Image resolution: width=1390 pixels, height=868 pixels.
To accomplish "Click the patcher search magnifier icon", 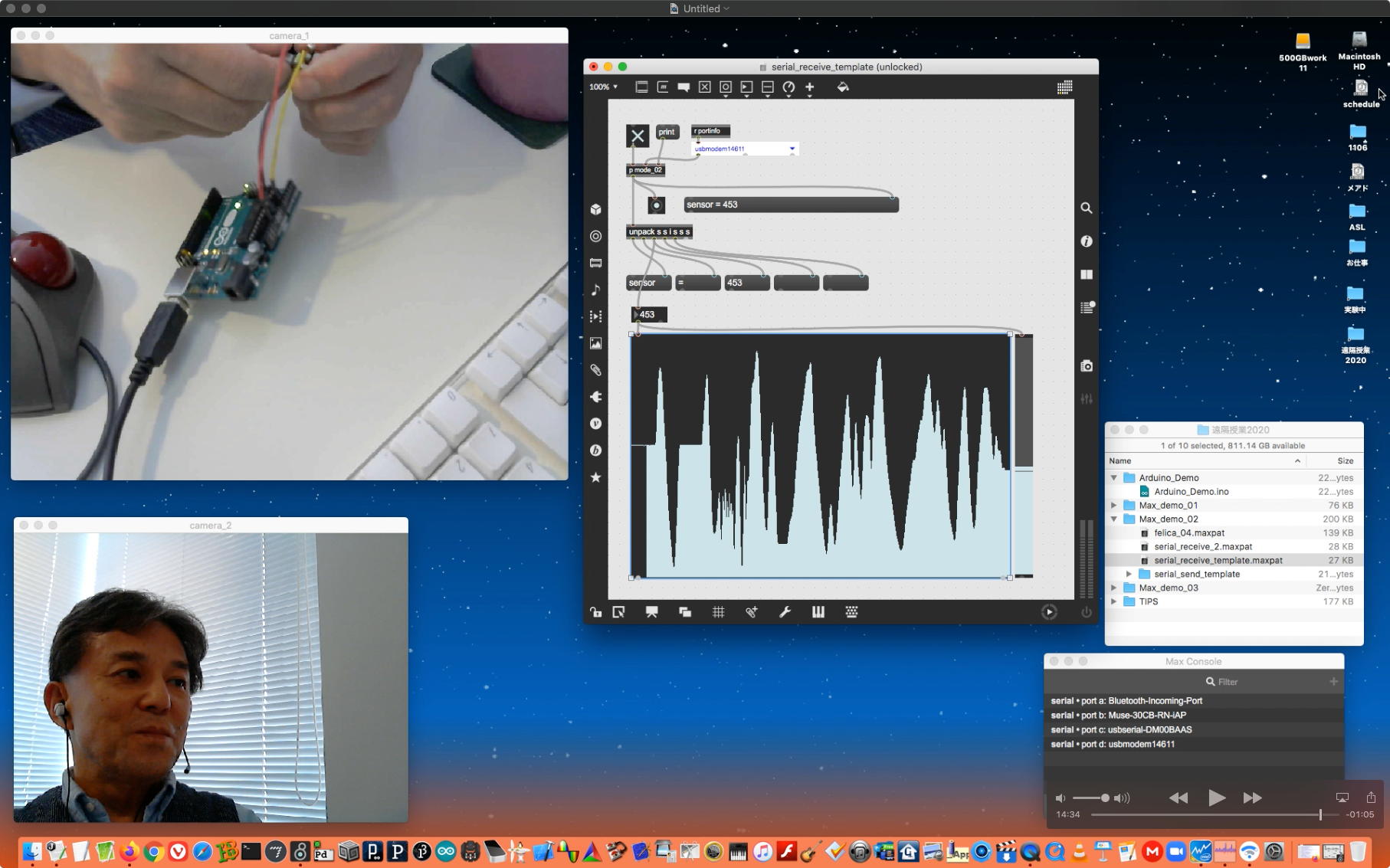I will click(x=1086, y=208).
